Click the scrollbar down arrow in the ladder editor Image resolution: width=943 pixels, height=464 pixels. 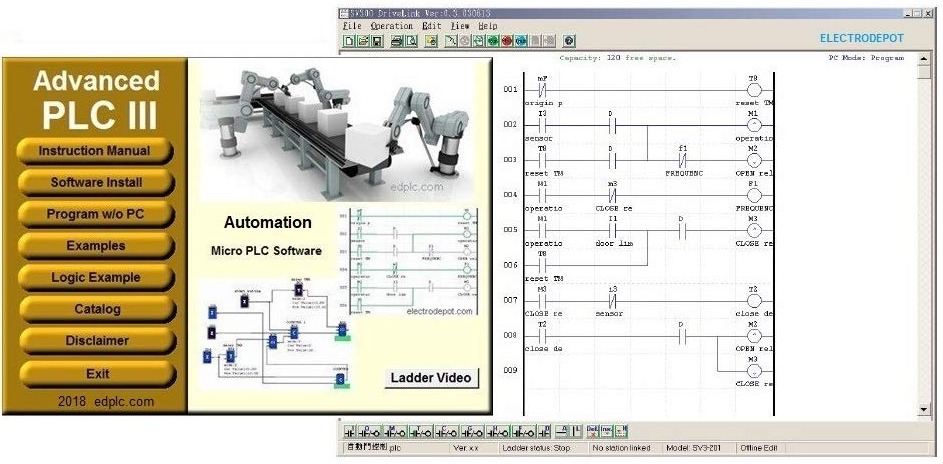[x=924, y=410]
